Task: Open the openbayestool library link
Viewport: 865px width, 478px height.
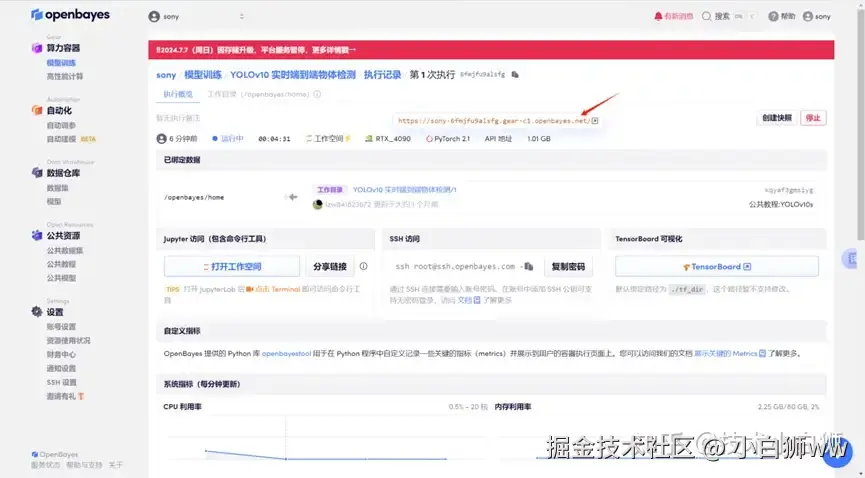Action: click(286, 353)
